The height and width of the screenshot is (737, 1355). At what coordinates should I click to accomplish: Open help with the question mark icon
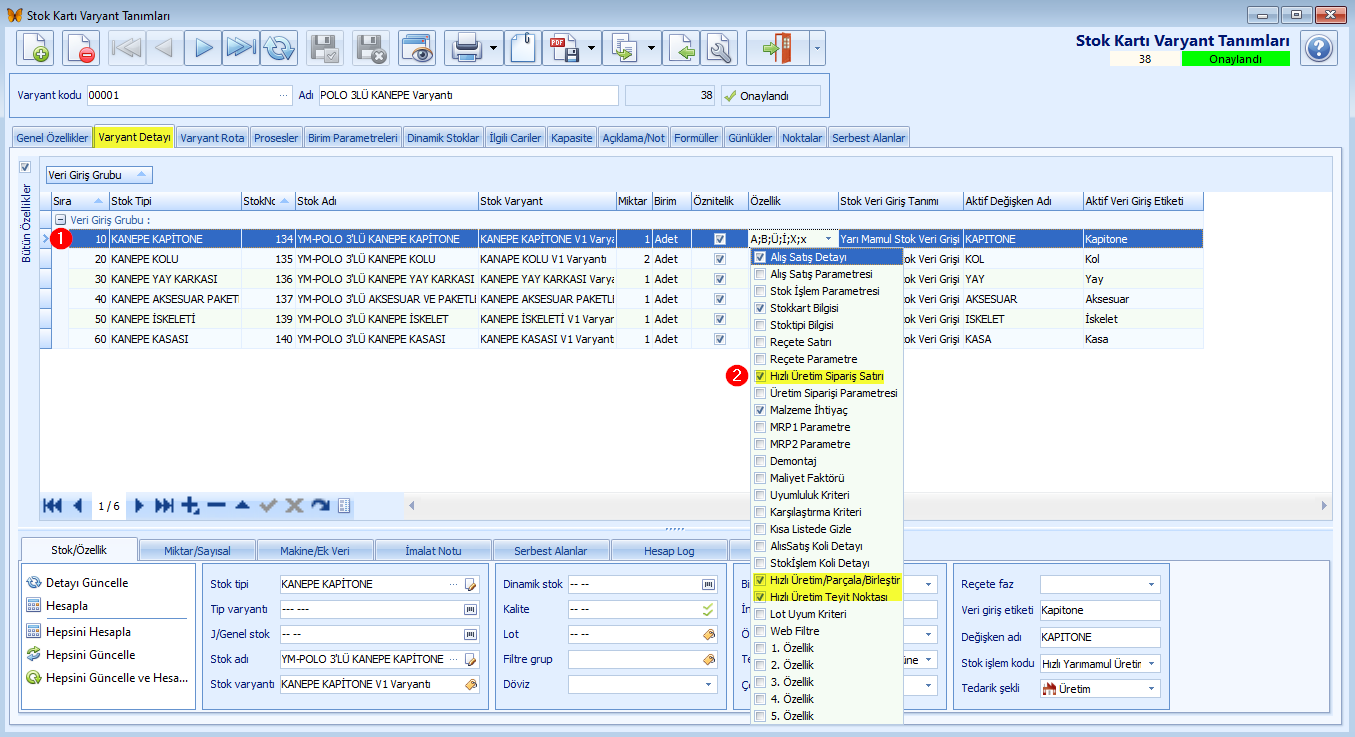coord(1319,48)
